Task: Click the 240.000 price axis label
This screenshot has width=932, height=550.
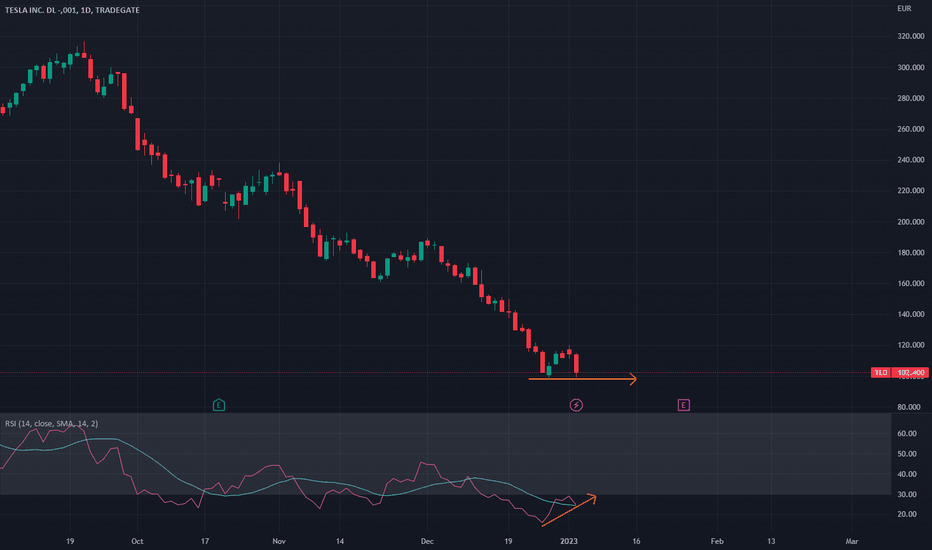Action: point(911,160)
